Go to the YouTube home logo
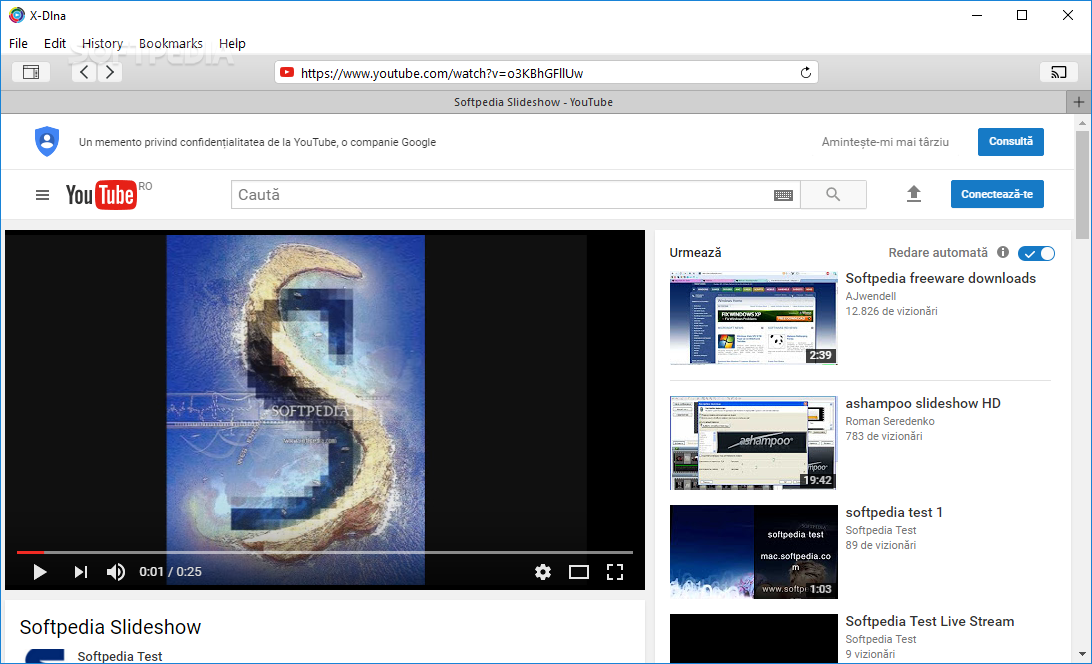 tap(102, 195)
